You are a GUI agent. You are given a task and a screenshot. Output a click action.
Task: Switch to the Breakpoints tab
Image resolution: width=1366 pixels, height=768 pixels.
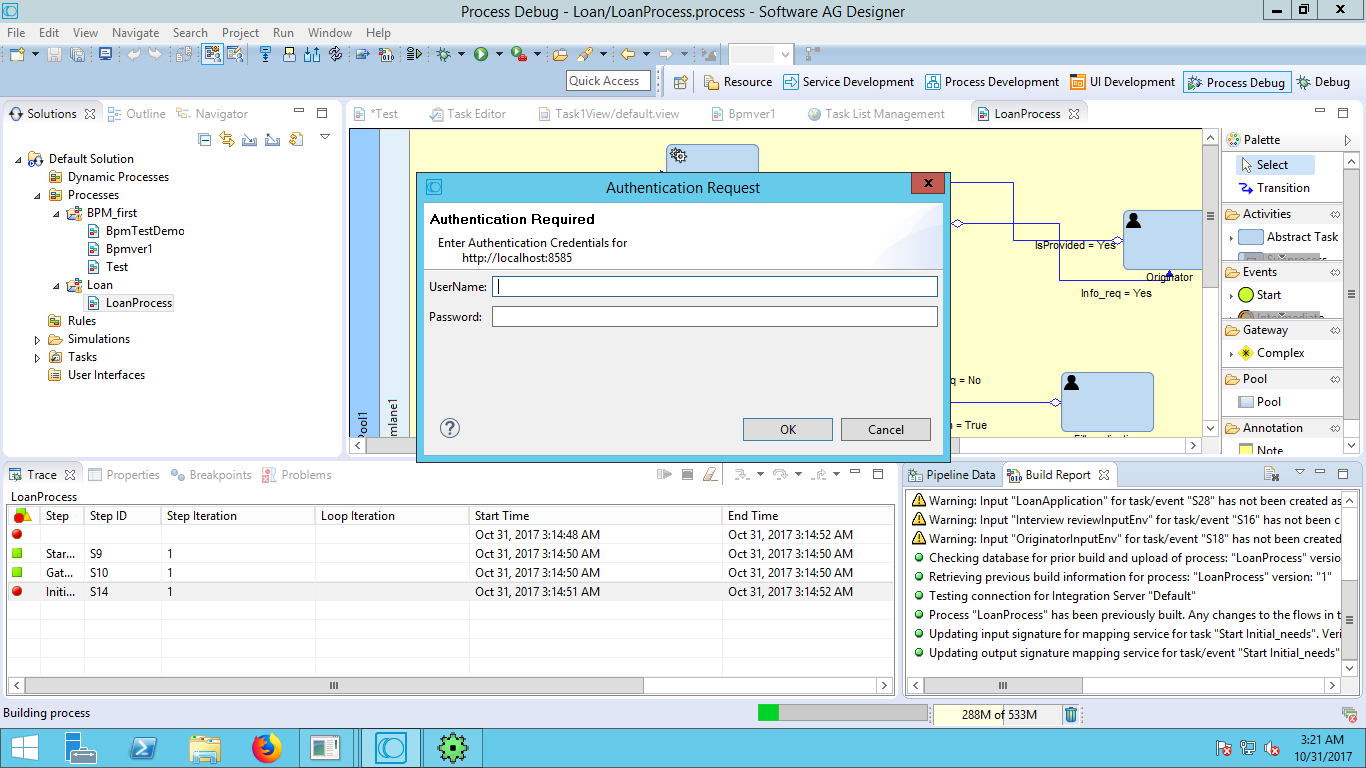tap(211, 475)
